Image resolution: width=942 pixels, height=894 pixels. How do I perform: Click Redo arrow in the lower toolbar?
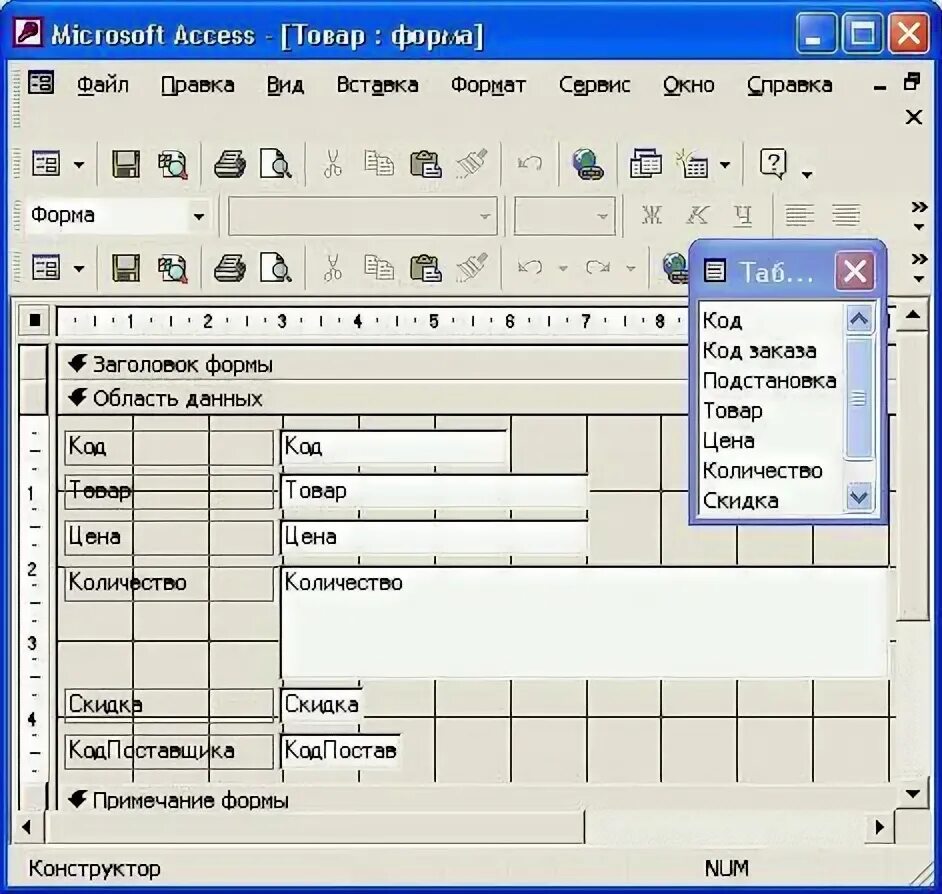[598, 267]
